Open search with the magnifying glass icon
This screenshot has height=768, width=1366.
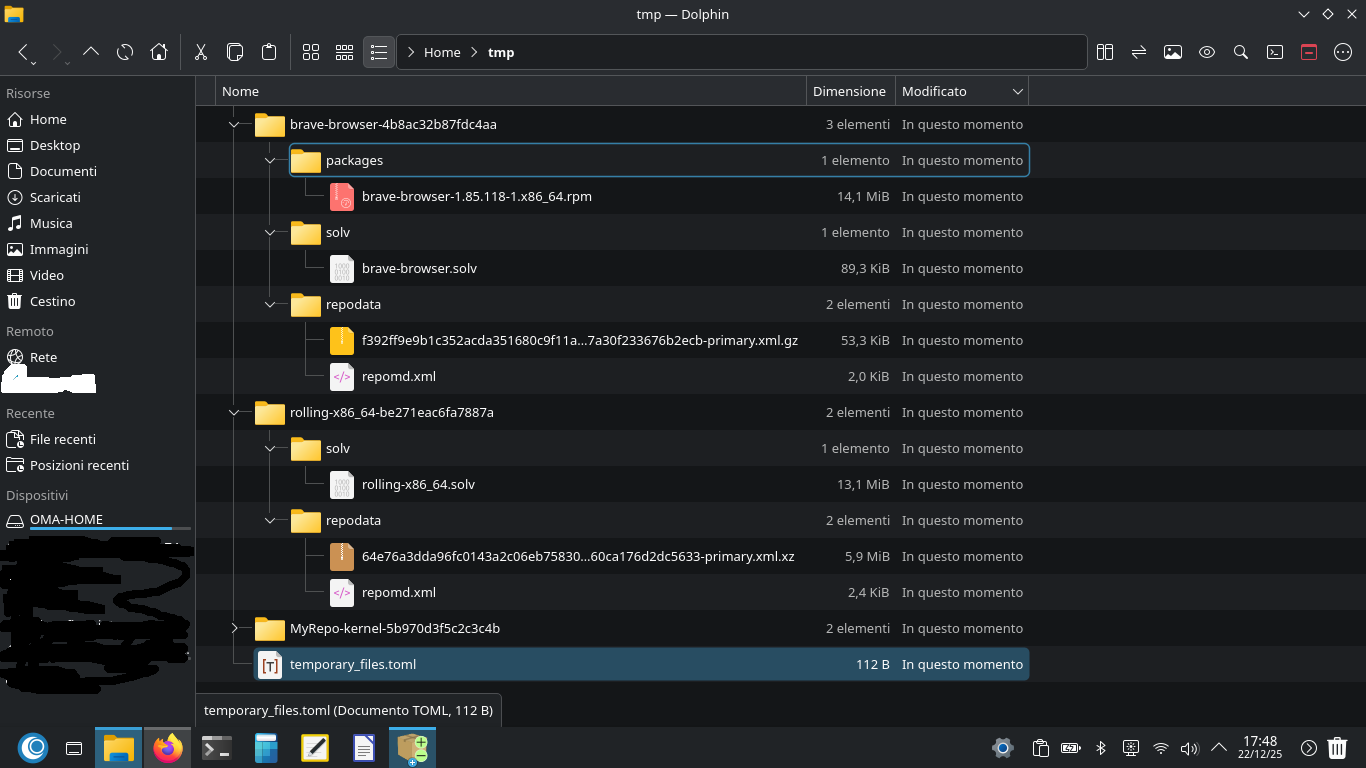[1241, 52]
